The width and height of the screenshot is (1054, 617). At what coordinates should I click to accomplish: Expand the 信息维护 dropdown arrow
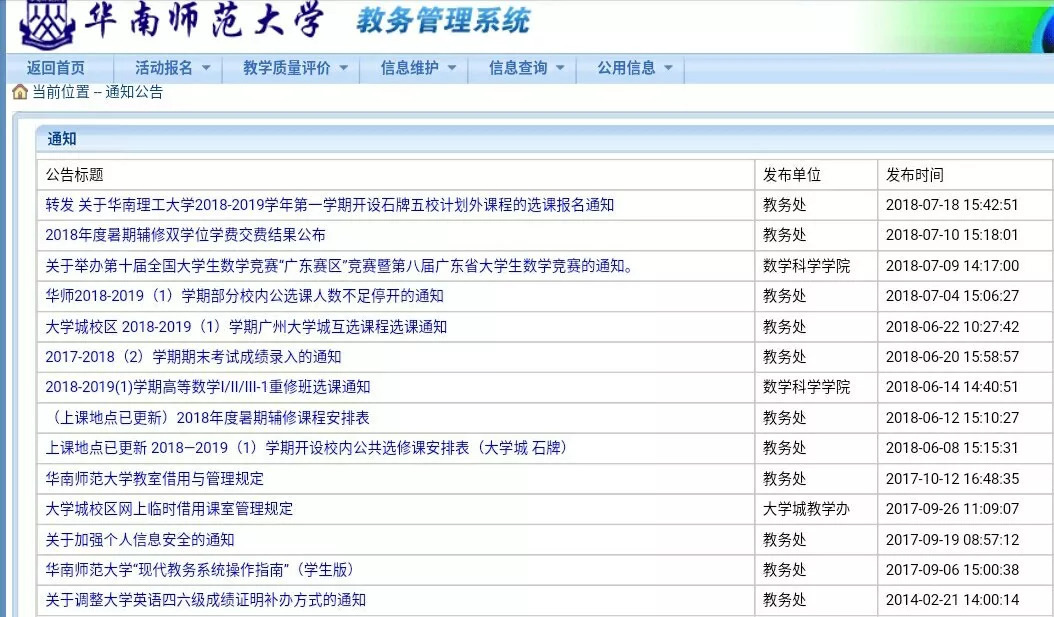coord(452,68)
